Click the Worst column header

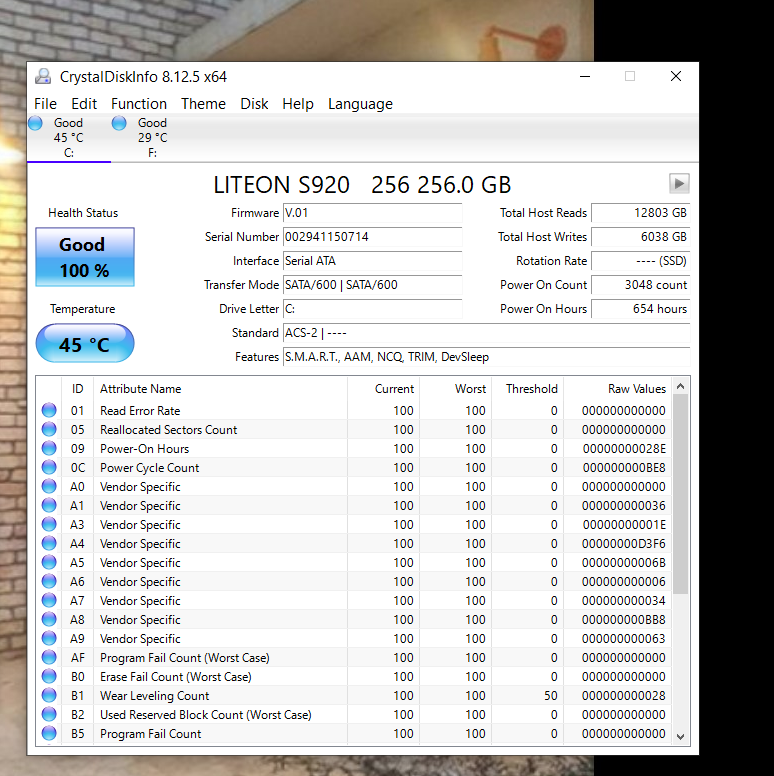(x=455, y=388)
